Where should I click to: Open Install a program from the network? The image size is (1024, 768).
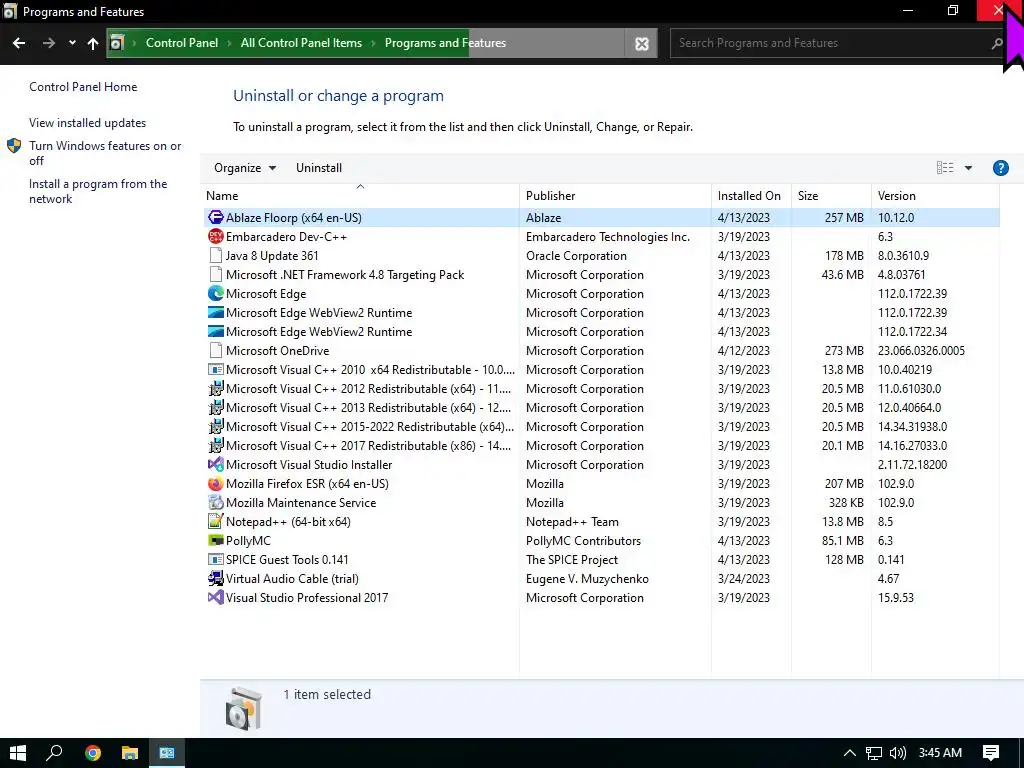98,191
